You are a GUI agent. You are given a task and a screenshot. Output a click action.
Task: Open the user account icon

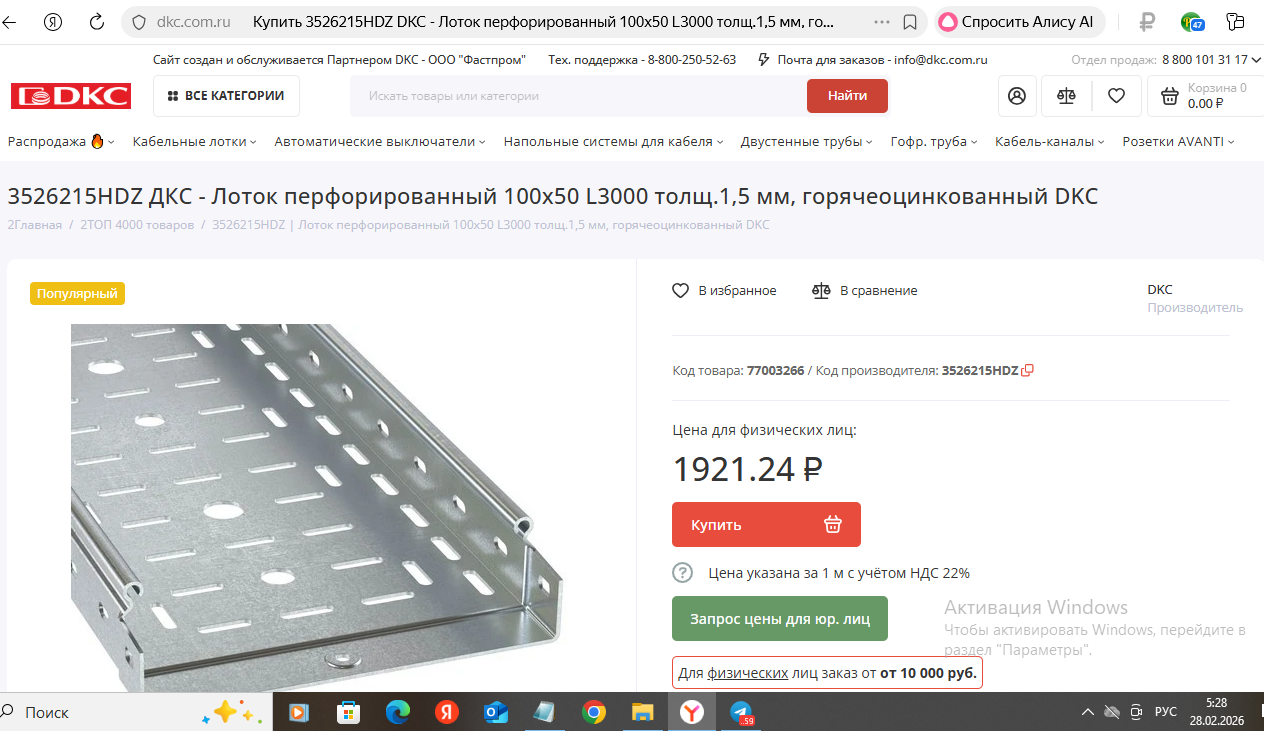[1017, 96]
